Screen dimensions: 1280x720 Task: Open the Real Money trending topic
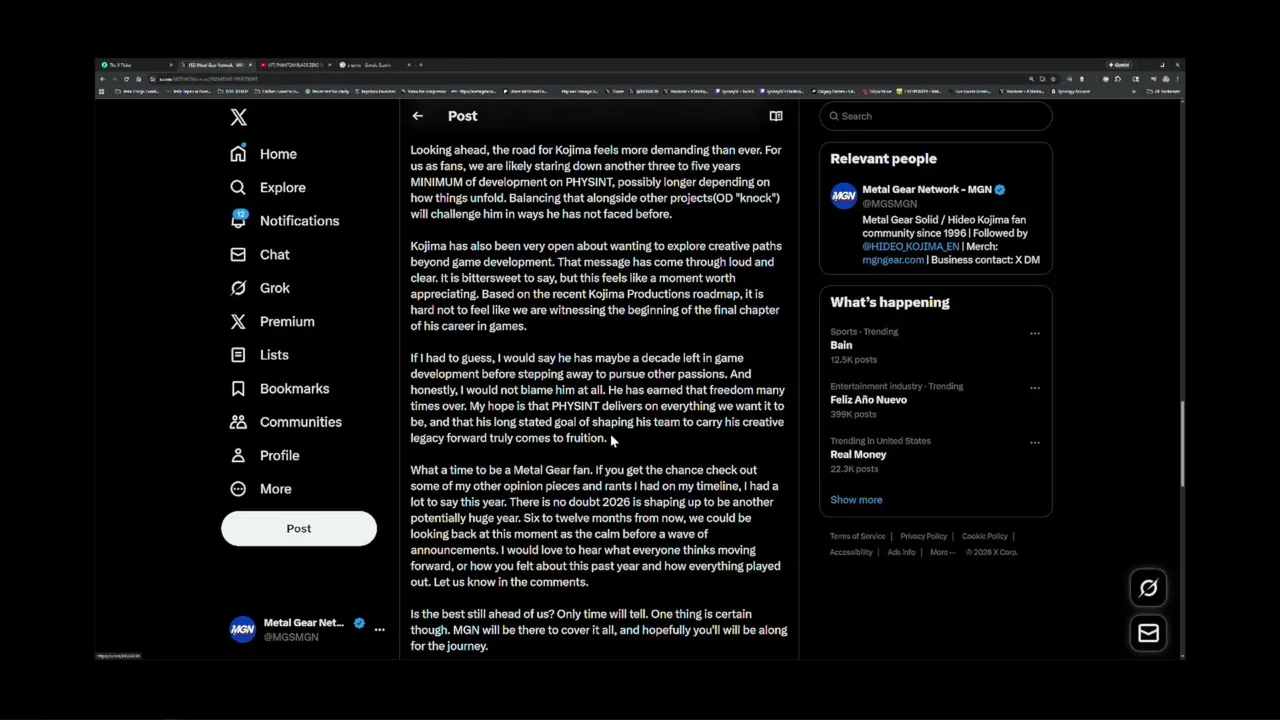pyautogui.click(x=858, y=455)
